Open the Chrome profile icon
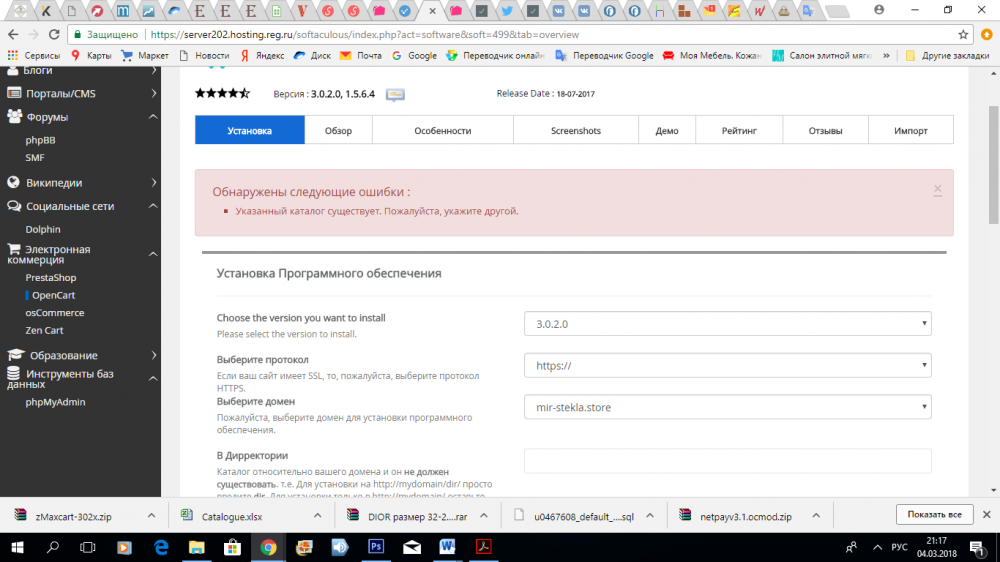This screenshot has width=1000, height=562. [879, 10]
